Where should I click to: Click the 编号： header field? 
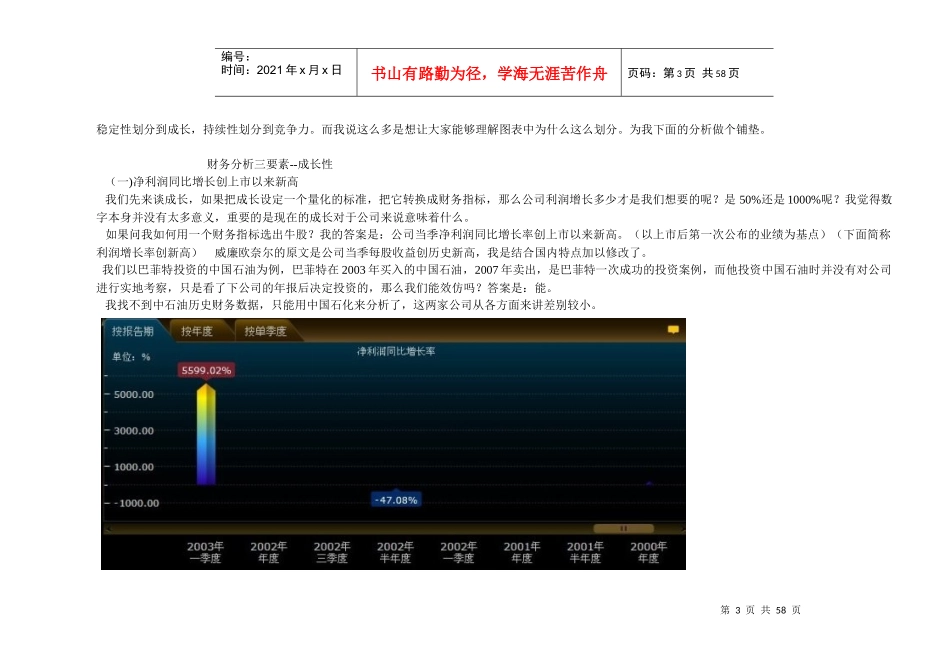pos(236,56)
